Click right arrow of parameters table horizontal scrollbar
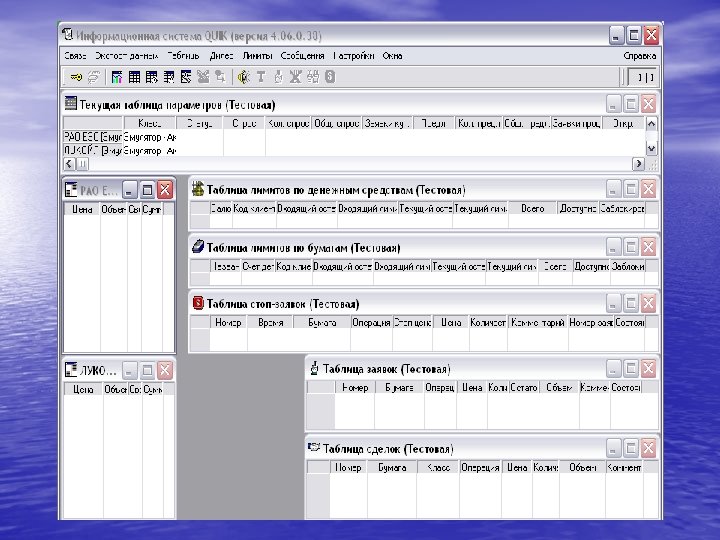Viewport: 720px width, 540px height. [x=638, y=164]
